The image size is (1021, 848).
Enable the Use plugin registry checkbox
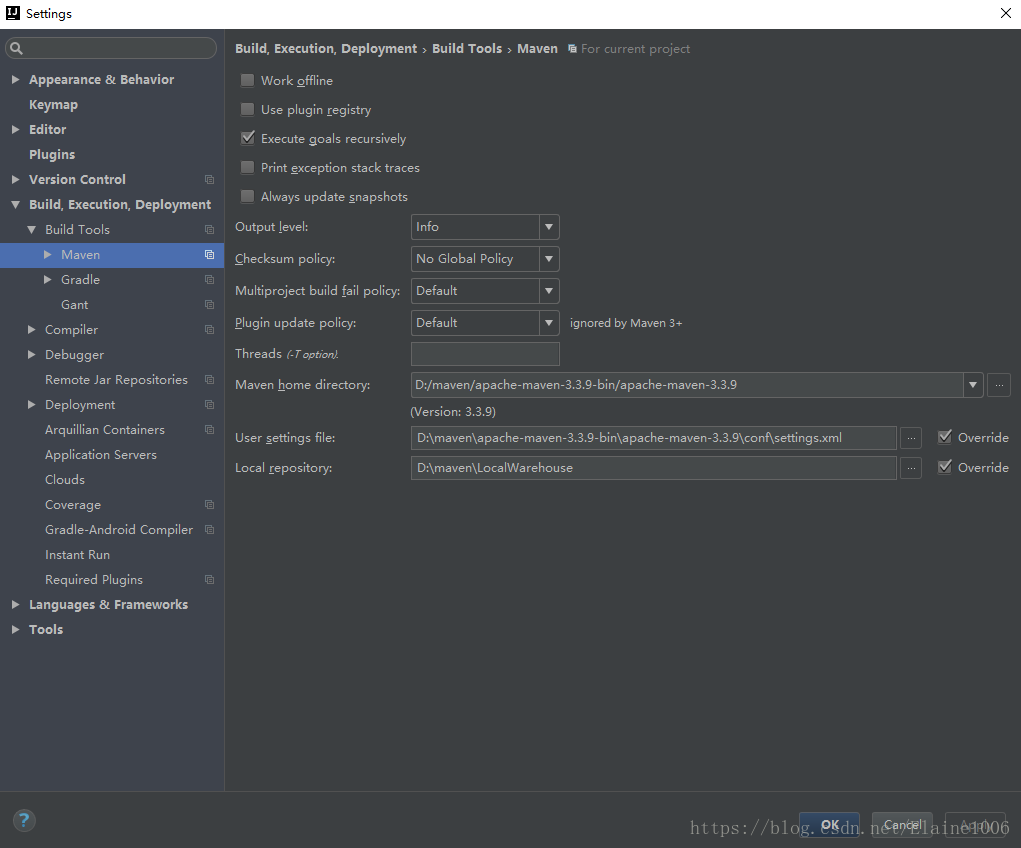point(247,109)
